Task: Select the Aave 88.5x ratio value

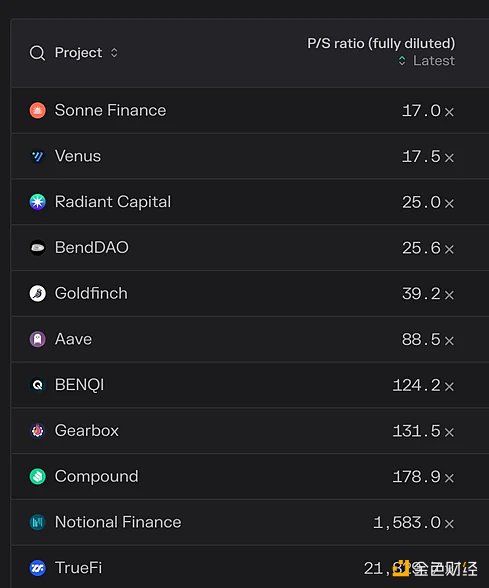Action: [428, 339]
